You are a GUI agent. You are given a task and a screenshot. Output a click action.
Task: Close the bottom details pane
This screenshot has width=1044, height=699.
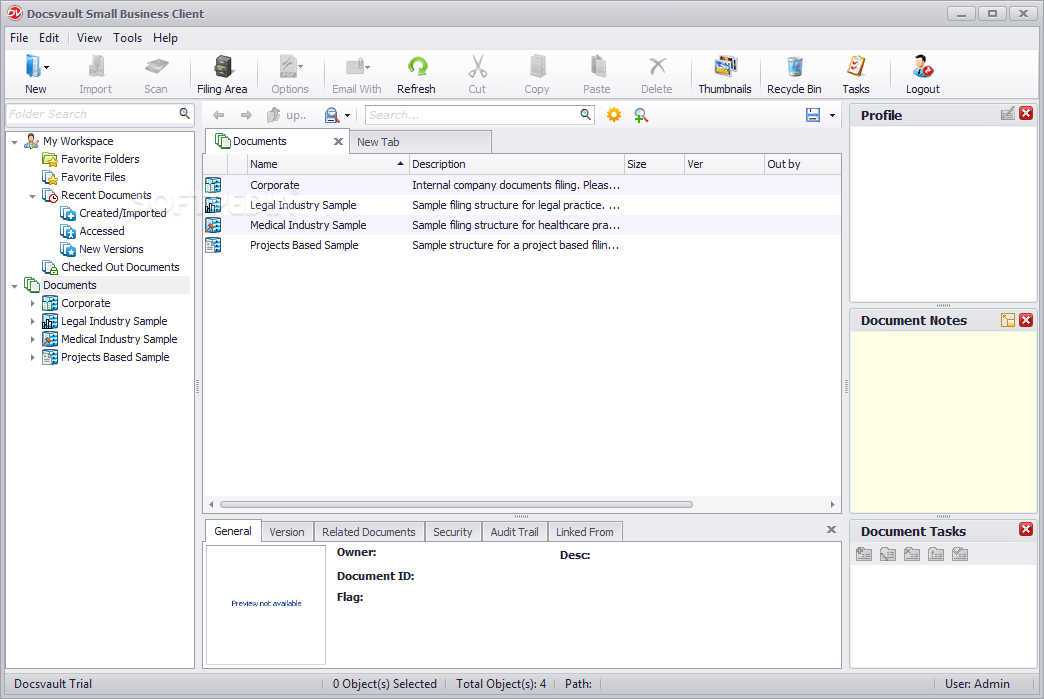pos(831,530)
